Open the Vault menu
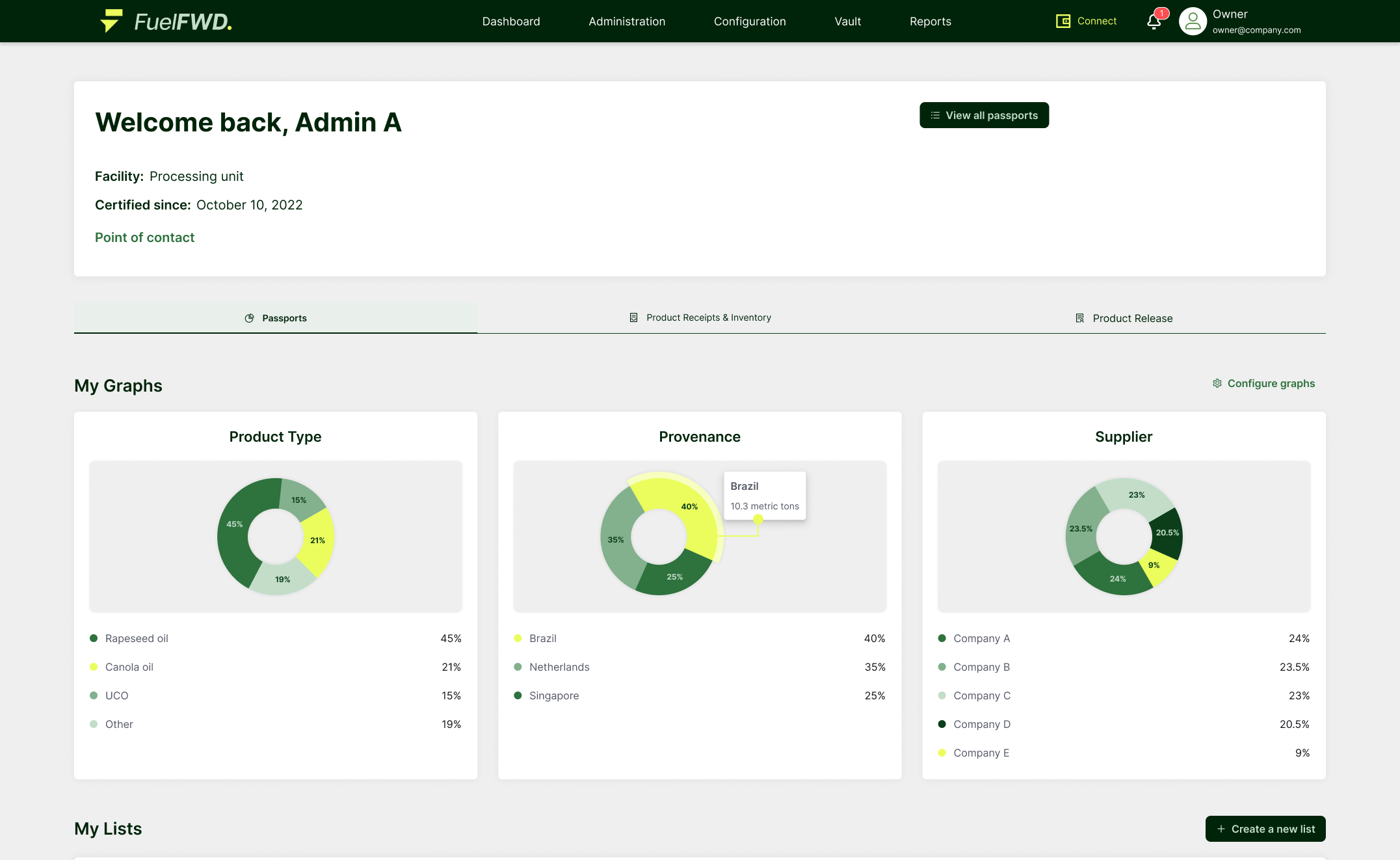This screenshot has width=1400, height=860. pos(847,21)
